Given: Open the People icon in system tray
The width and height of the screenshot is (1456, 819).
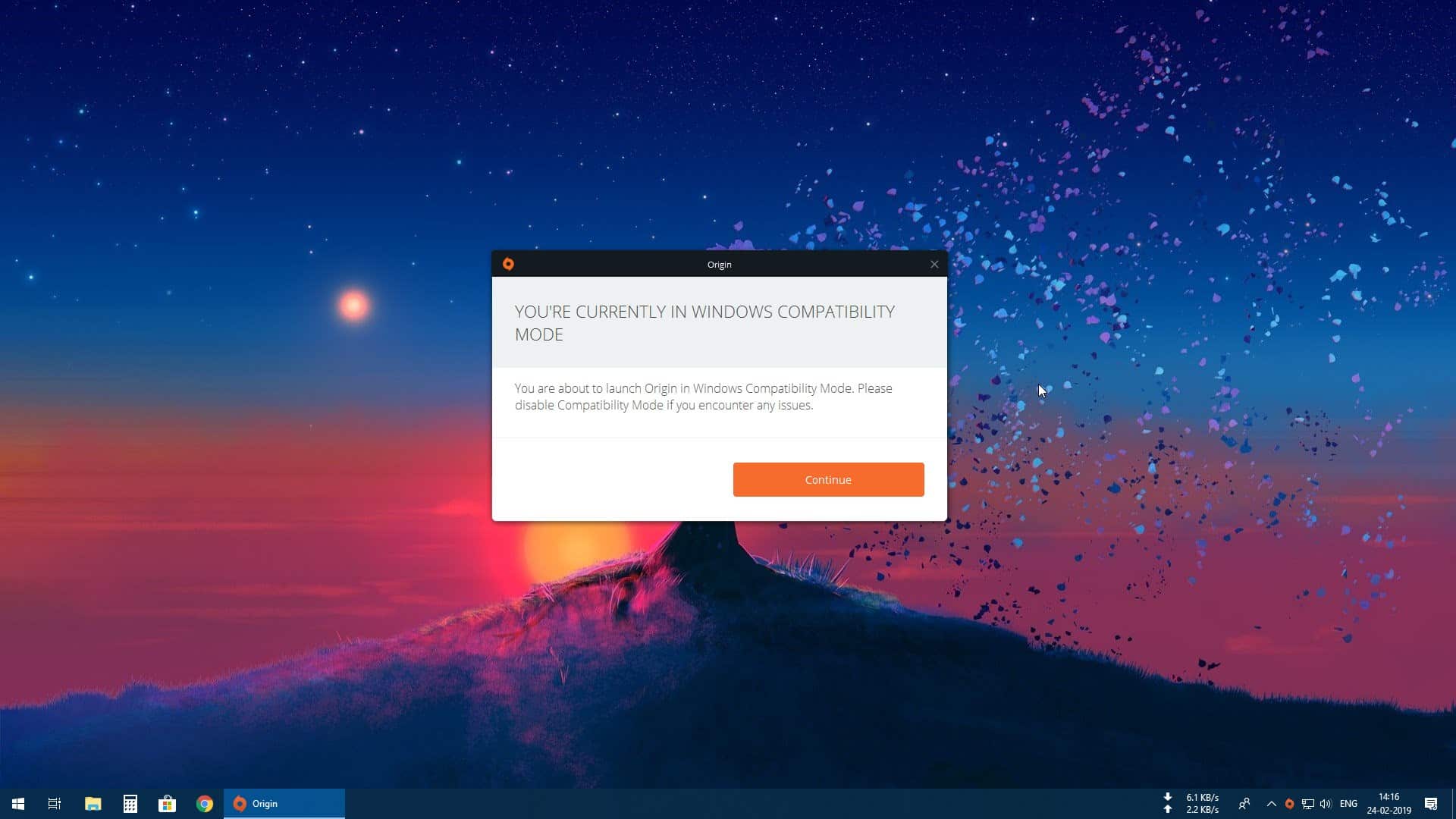Looking at the screenshot, I should coord(1244,804).
